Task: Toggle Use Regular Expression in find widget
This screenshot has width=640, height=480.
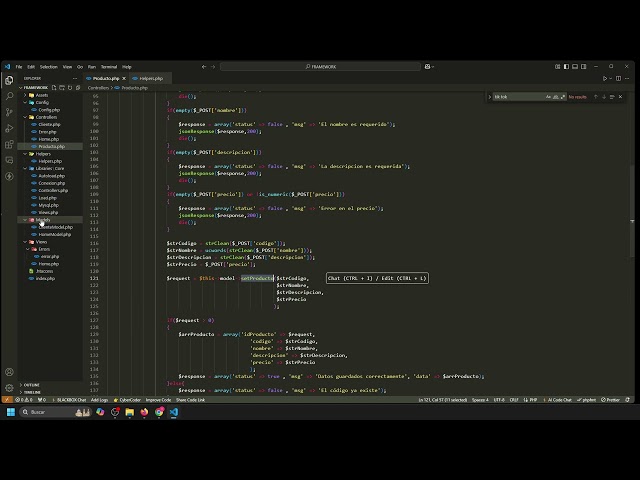Action: (x=562, y=97)
